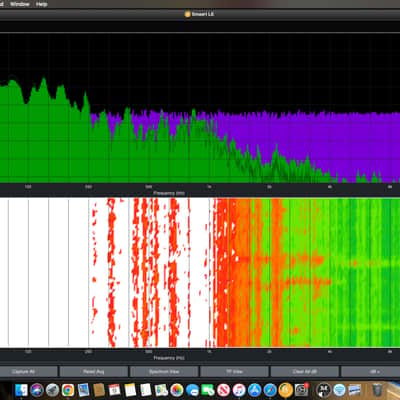Click inside the orange-green spectrograph plot
The width and height of the screenshot is (400, 400).
tap(200, 272)
